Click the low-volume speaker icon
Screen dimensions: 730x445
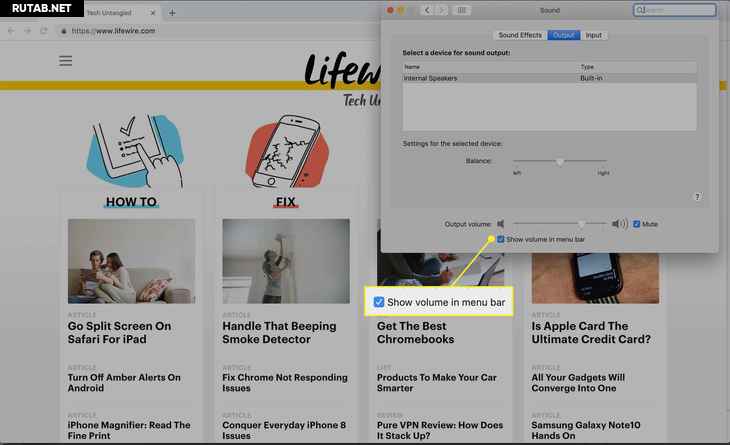(x=500, y=224)
